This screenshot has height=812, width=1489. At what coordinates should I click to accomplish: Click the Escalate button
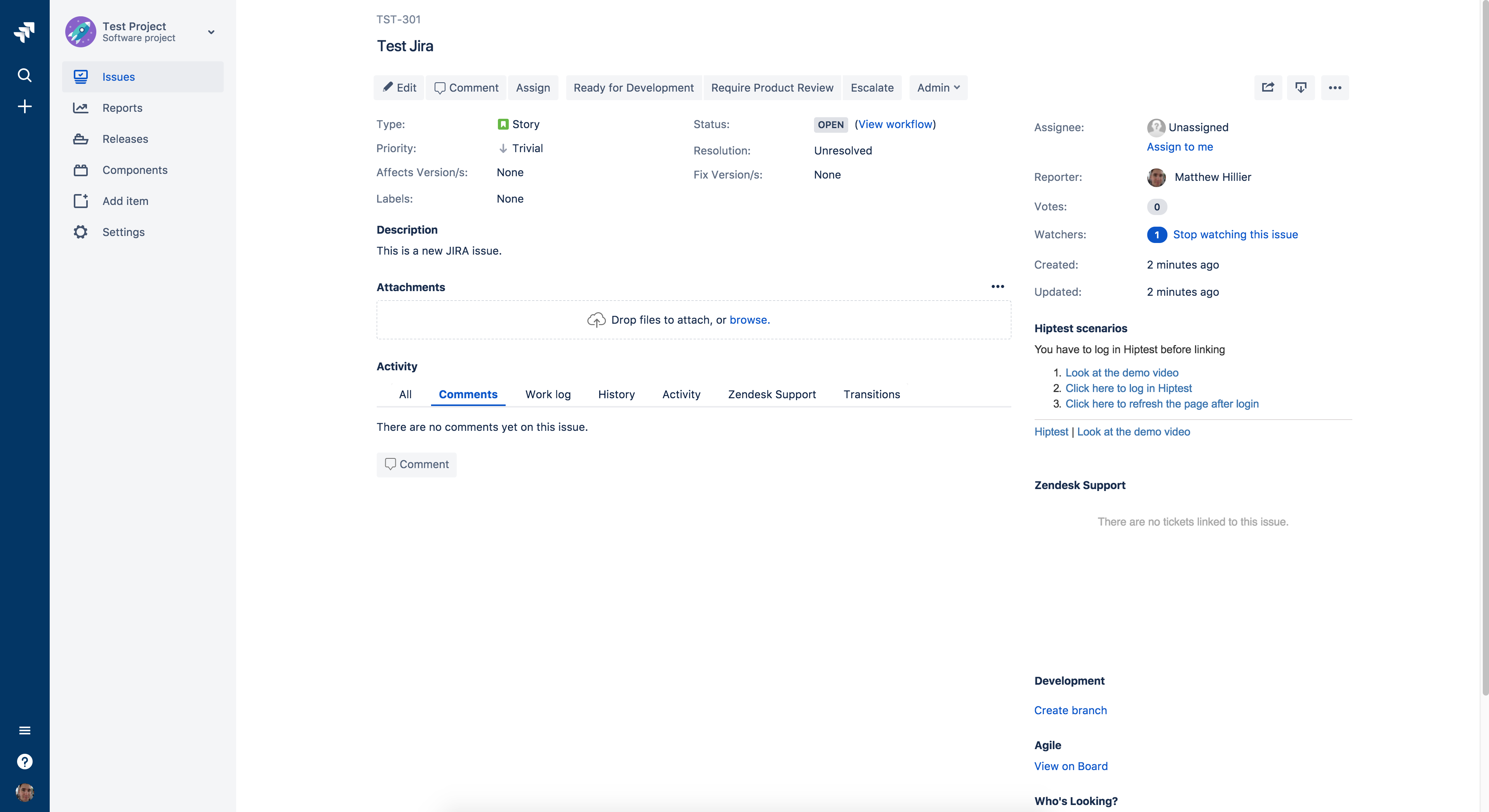point(871,88)
